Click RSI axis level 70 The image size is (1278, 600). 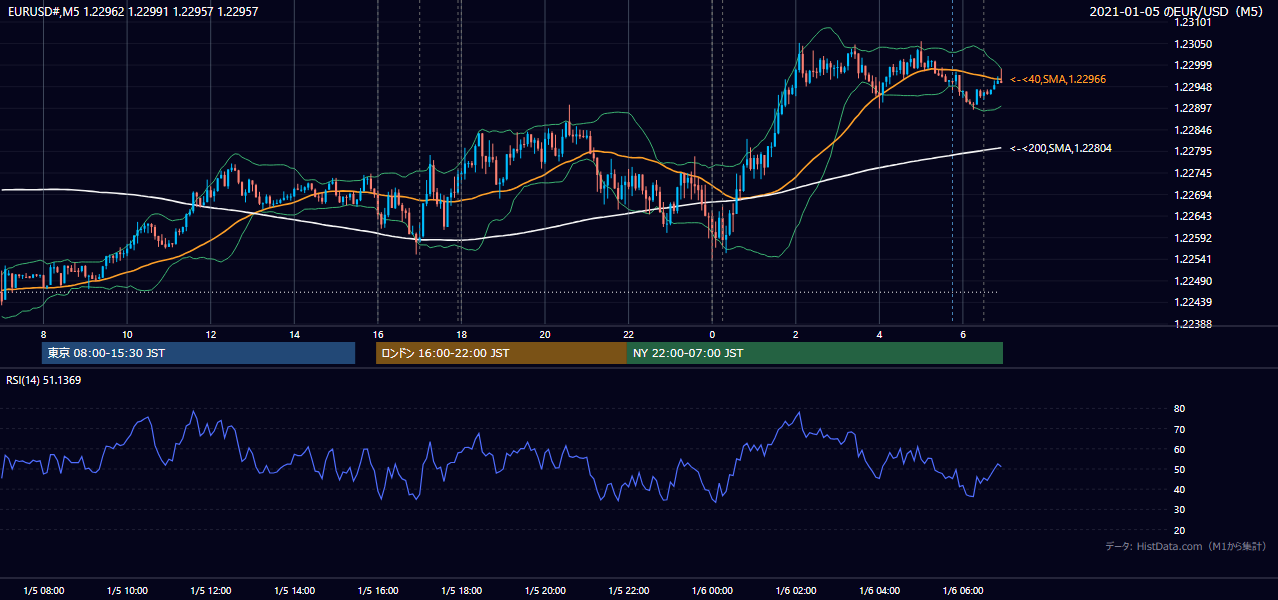tap(1180, 429)
